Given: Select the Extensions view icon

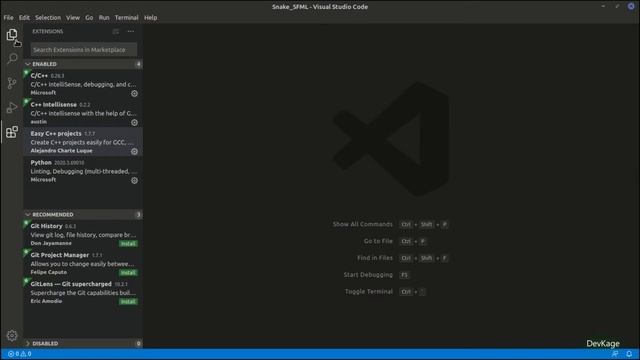Looking at the screenshot, I should (x=12, y=132).
